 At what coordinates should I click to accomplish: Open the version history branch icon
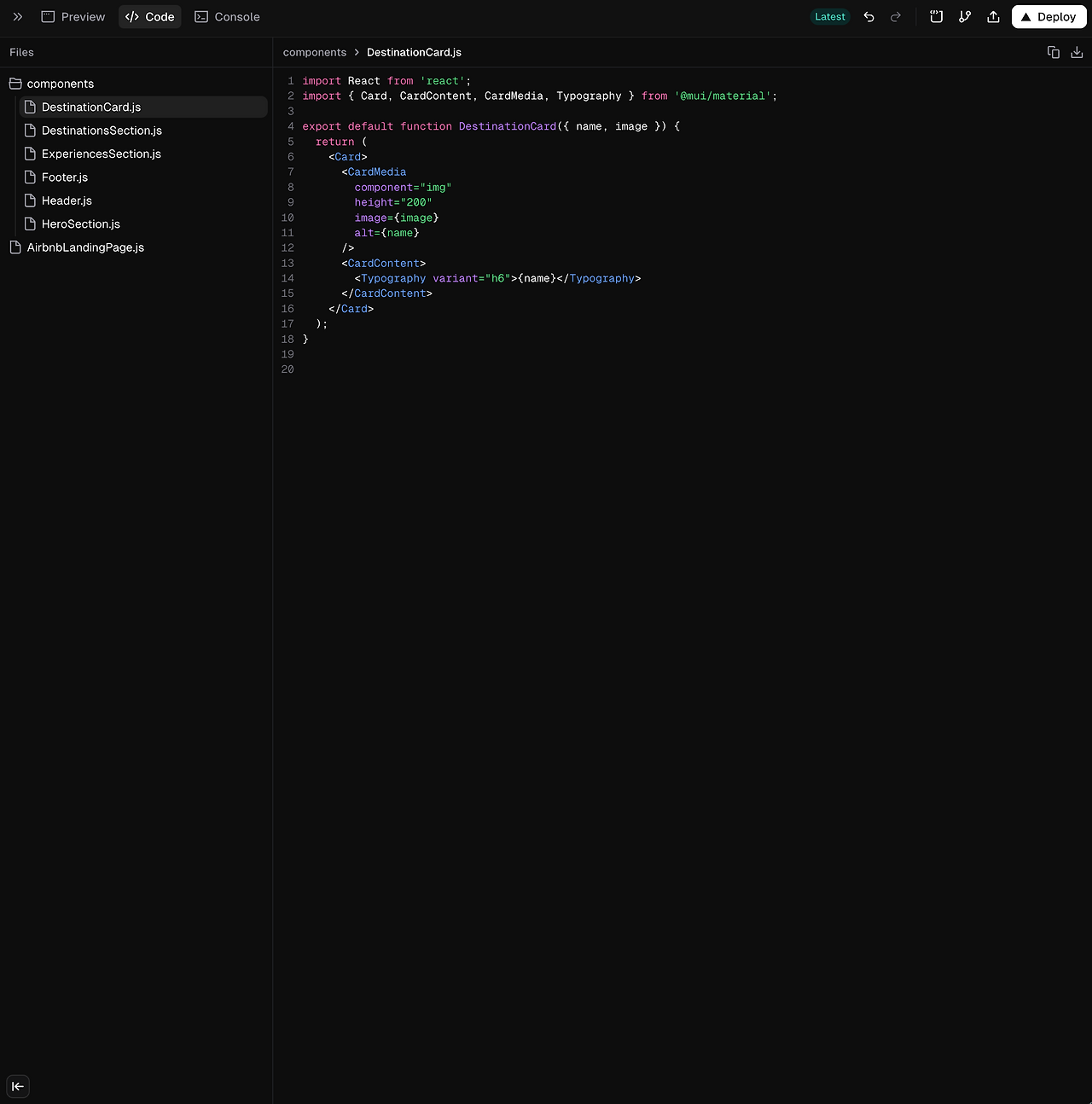point(964,16)
